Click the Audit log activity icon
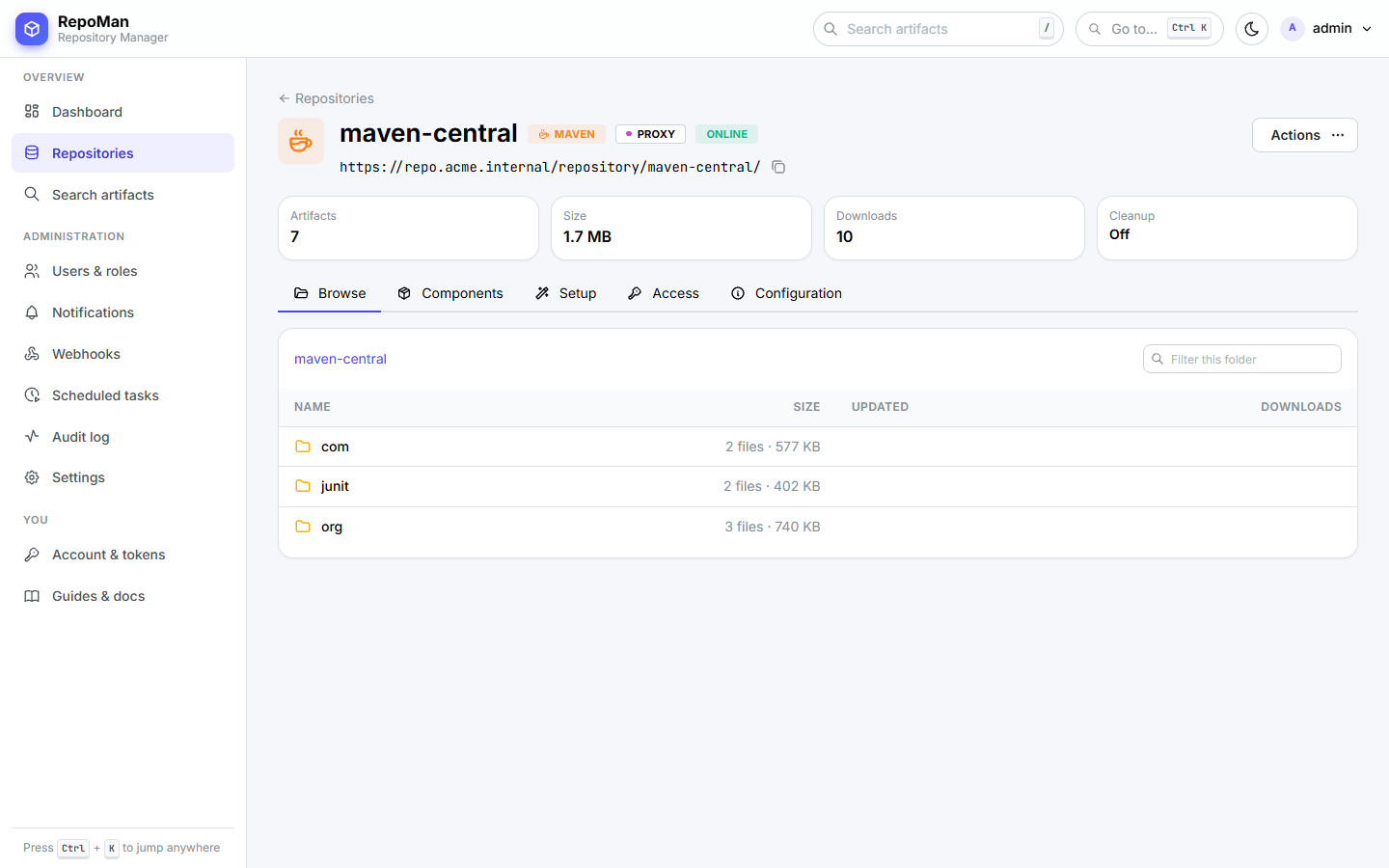Screen dimensions: 1389x868 point(32,437)
